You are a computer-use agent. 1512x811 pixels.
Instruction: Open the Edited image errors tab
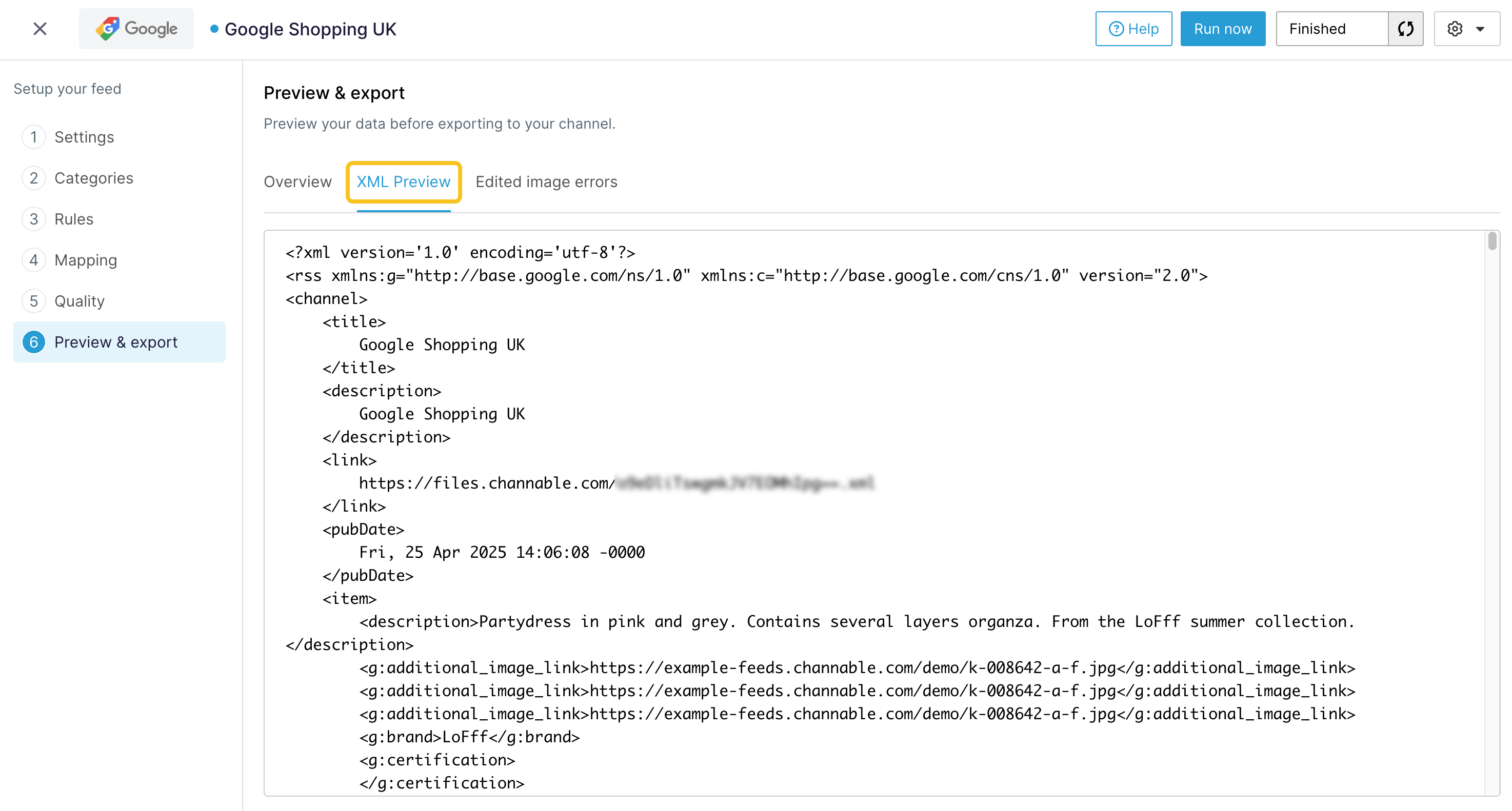coord(546,182)
